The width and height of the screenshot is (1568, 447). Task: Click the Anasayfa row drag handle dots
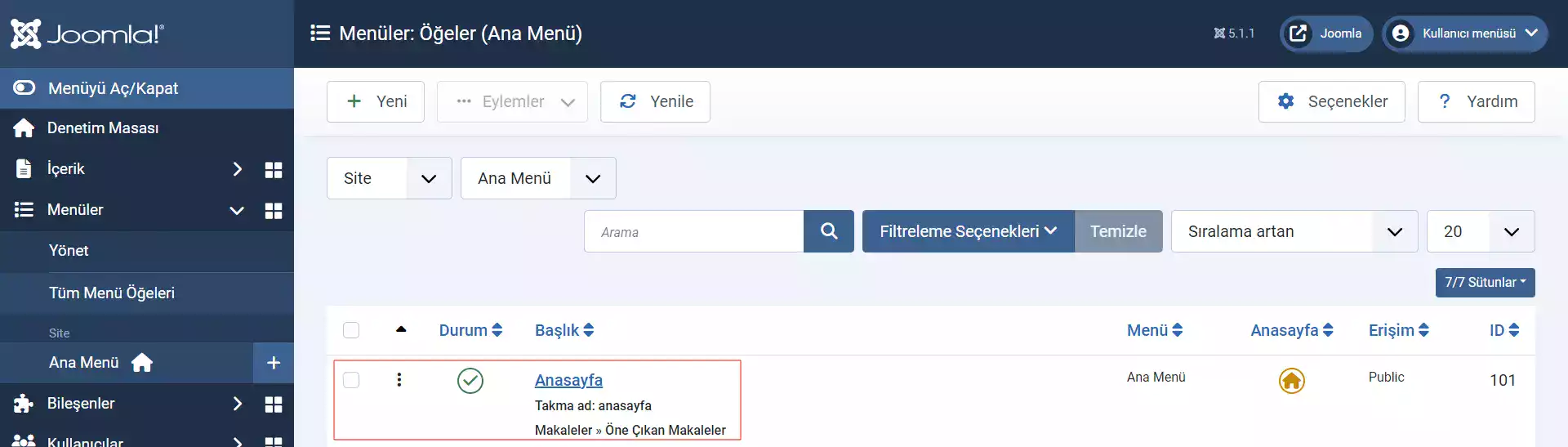(x=399, y=380)
